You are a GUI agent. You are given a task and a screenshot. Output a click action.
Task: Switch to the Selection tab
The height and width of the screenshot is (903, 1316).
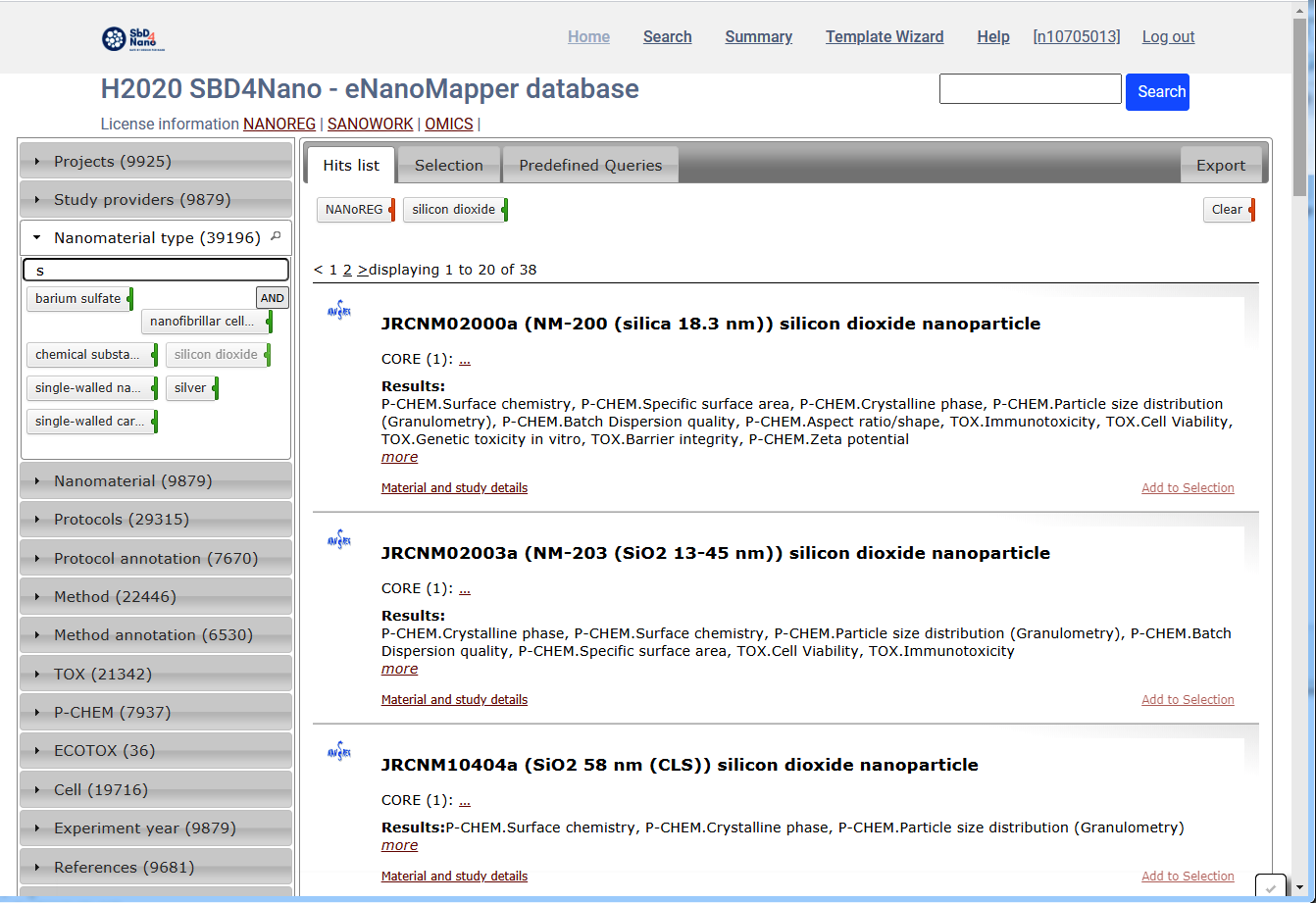tap(448, 166)
